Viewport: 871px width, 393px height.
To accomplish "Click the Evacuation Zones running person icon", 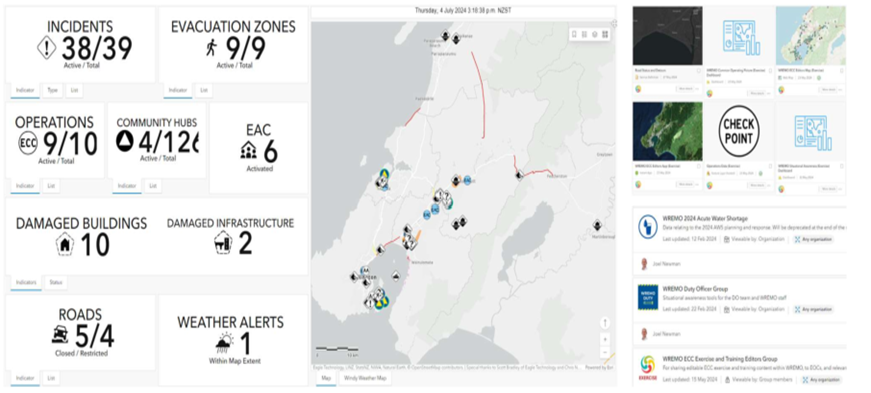I will pyautogui.click(x=211, y=48).
